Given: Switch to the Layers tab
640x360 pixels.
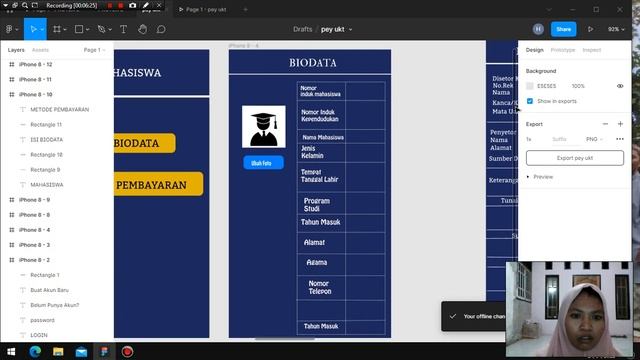Looking at the screenshot, I should (x=16, y=50).
